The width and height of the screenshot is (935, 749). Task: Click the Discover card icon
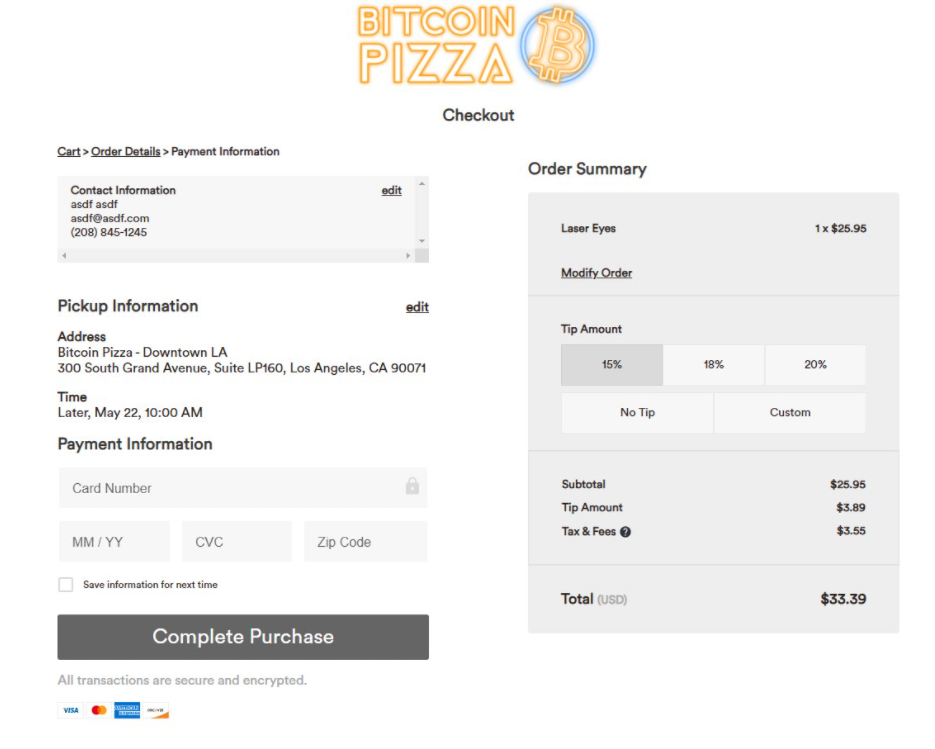(x=156, y=710)
